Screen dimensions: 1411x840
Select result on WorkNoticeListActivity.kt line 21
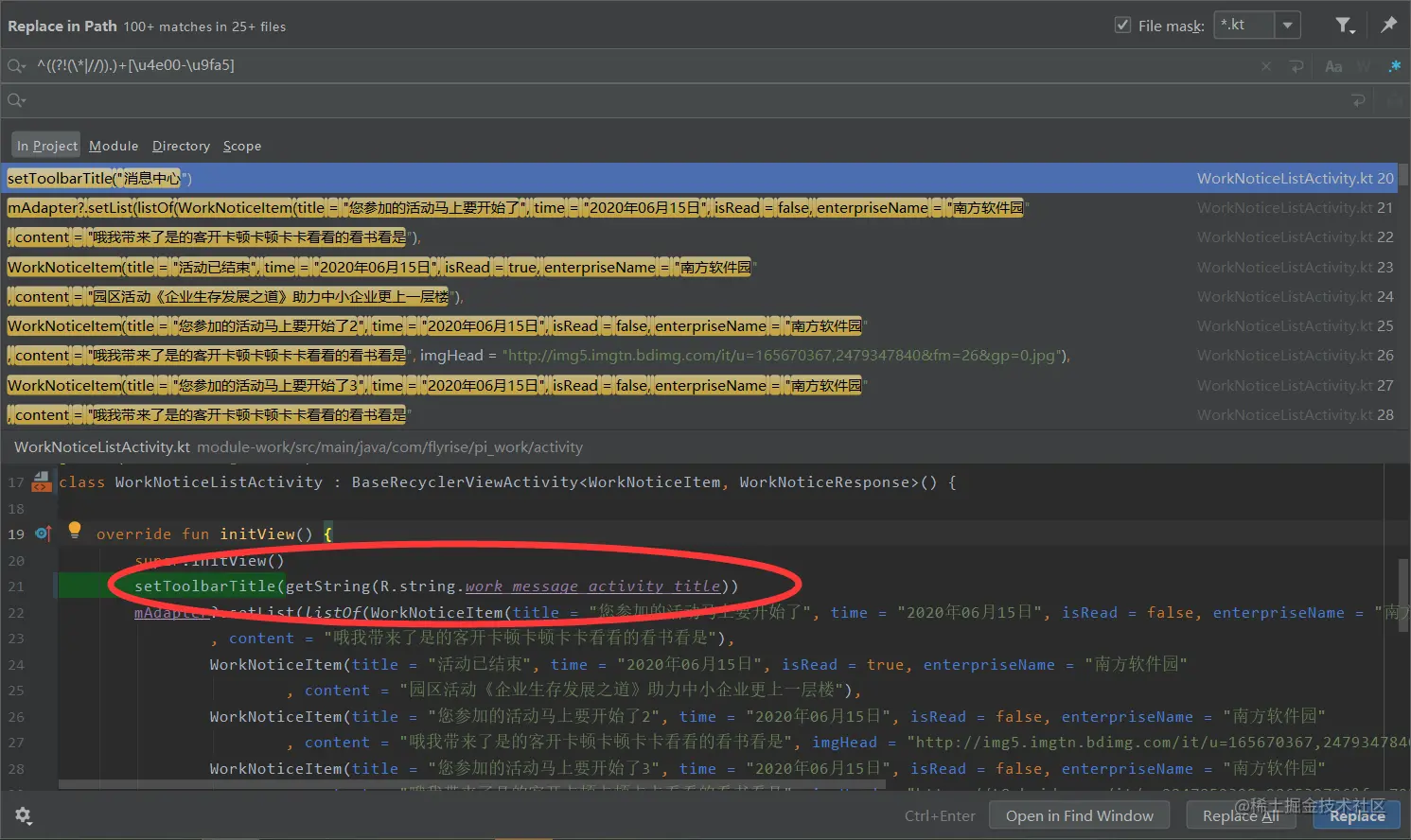pyautogui.click(x=700, y=208)
